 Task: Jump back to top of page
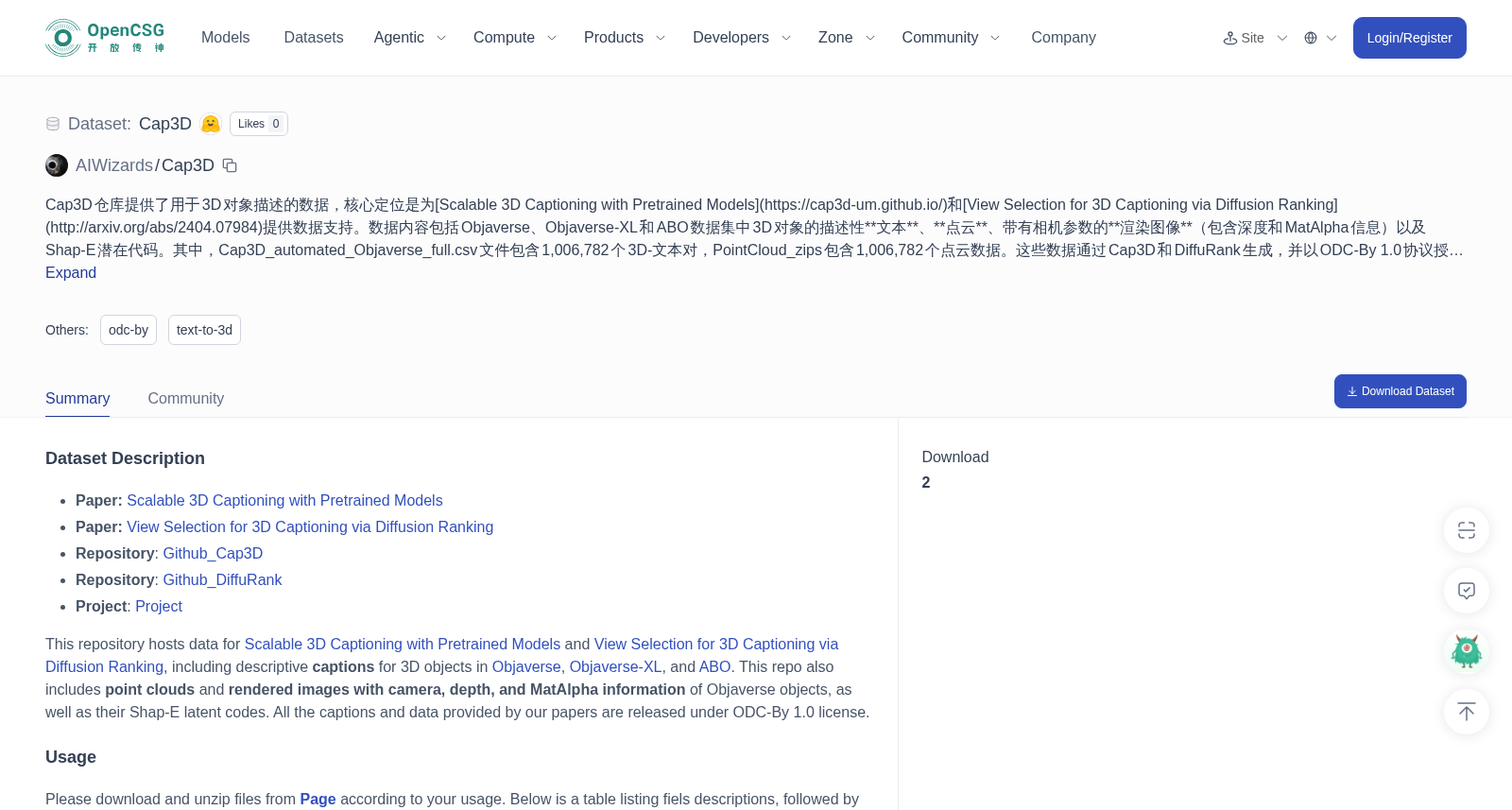pos(1467,712)
